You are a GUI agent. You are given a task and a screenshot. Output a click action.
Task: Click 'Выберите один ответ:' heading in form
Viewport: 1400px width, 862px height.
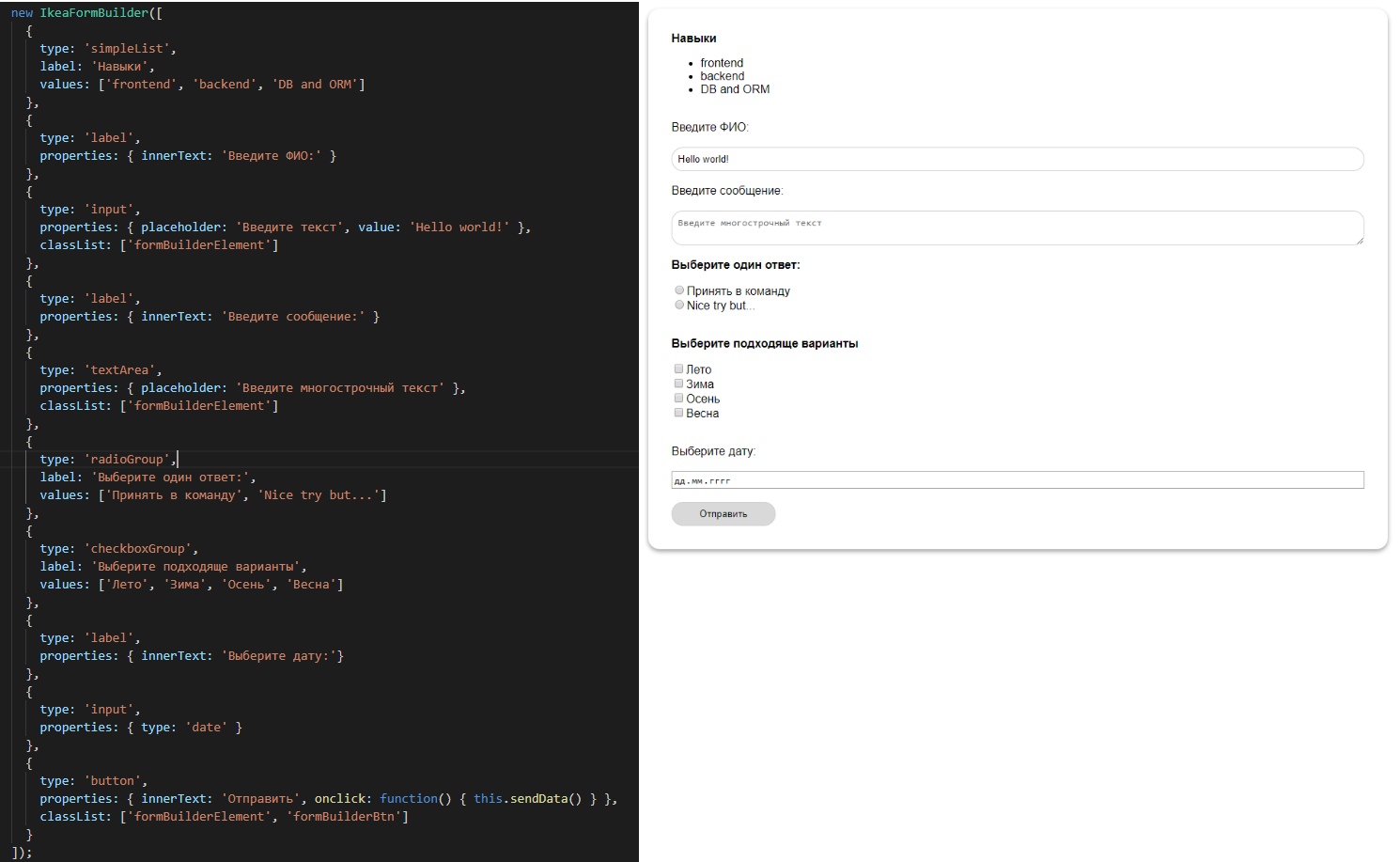(x=736, y=265)
